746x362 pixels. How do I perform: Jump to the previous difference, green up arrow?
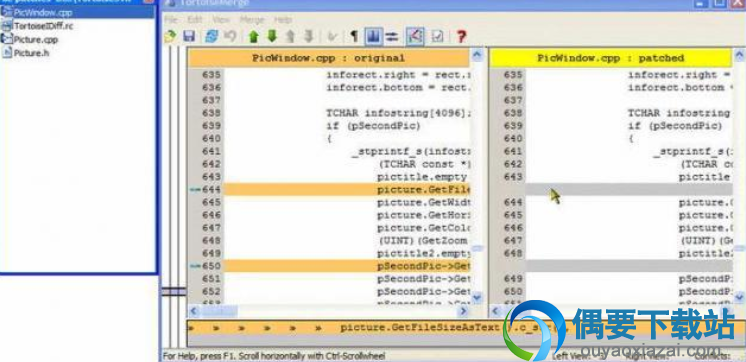pos(254,36)
